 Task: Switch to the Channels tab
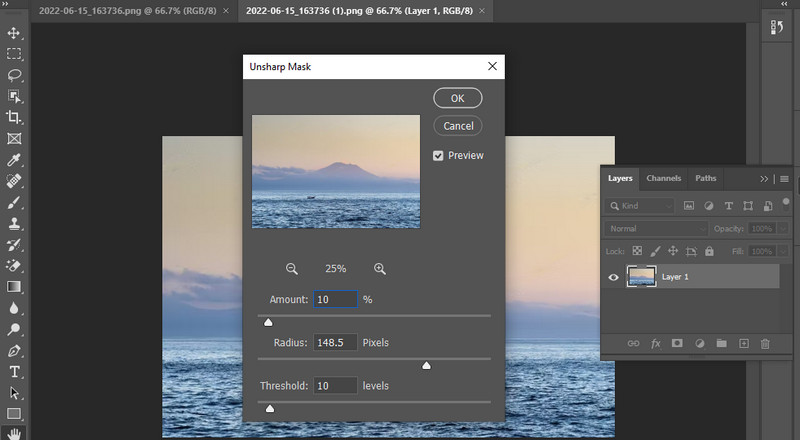[x=663, y=179]
